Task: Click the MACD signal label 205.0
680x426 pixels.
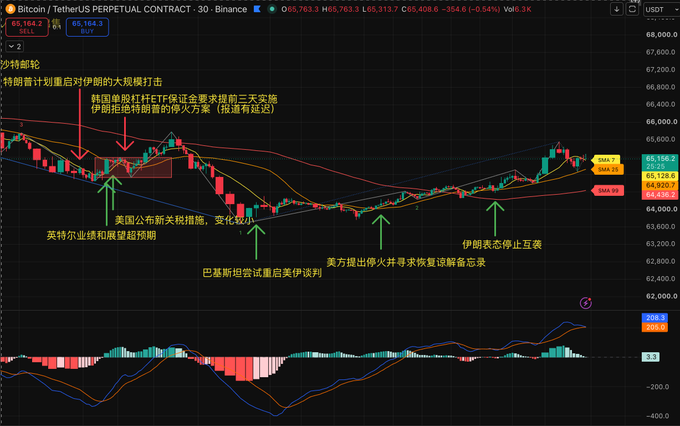Action: tap(655, 327)
